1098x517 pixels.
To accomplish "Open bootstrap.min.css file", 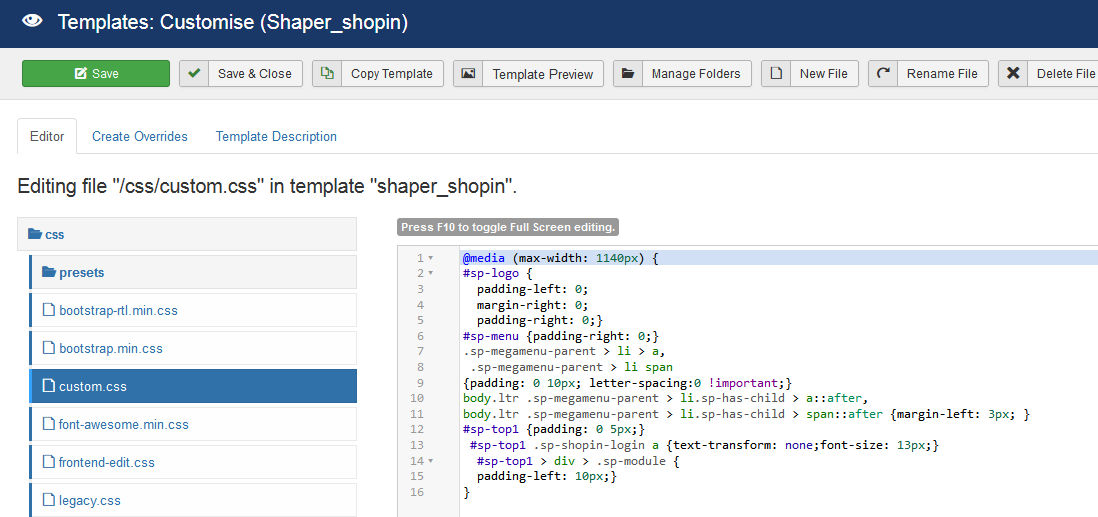I will (110, 348).
